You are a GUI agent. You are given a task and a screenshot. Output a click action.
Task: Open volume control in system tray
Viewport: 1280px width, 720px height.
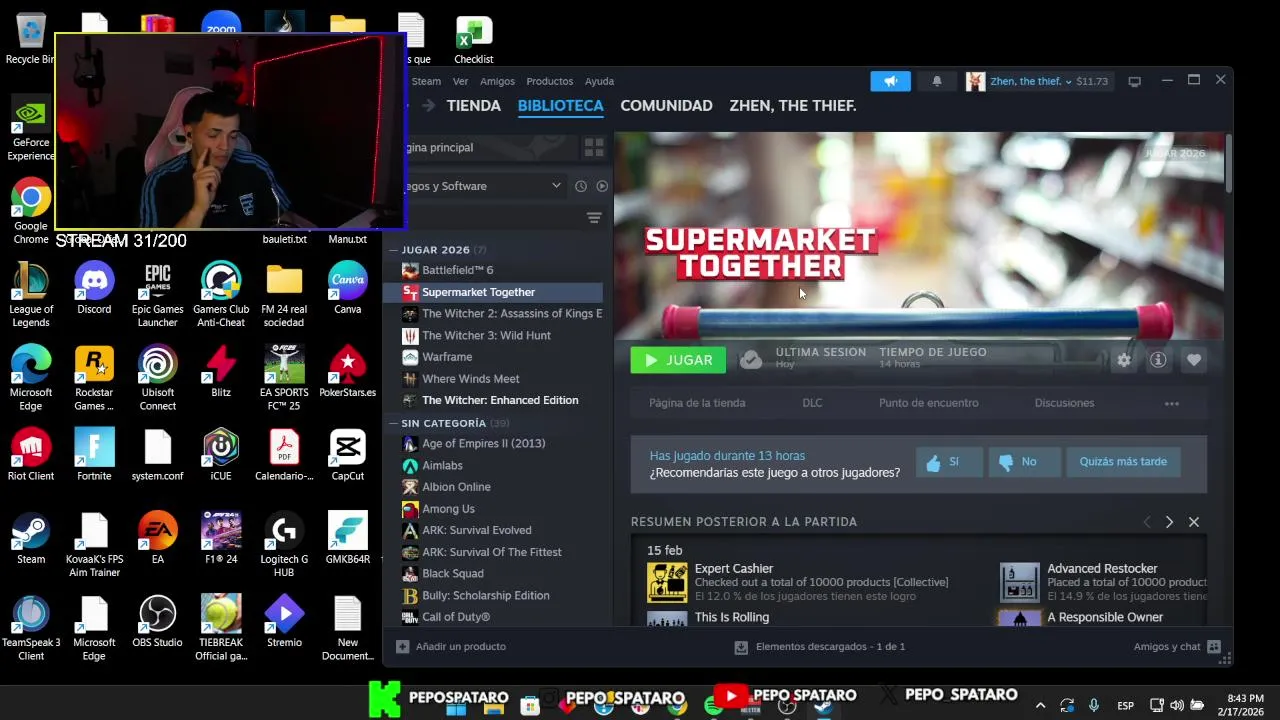point(1177,705)
